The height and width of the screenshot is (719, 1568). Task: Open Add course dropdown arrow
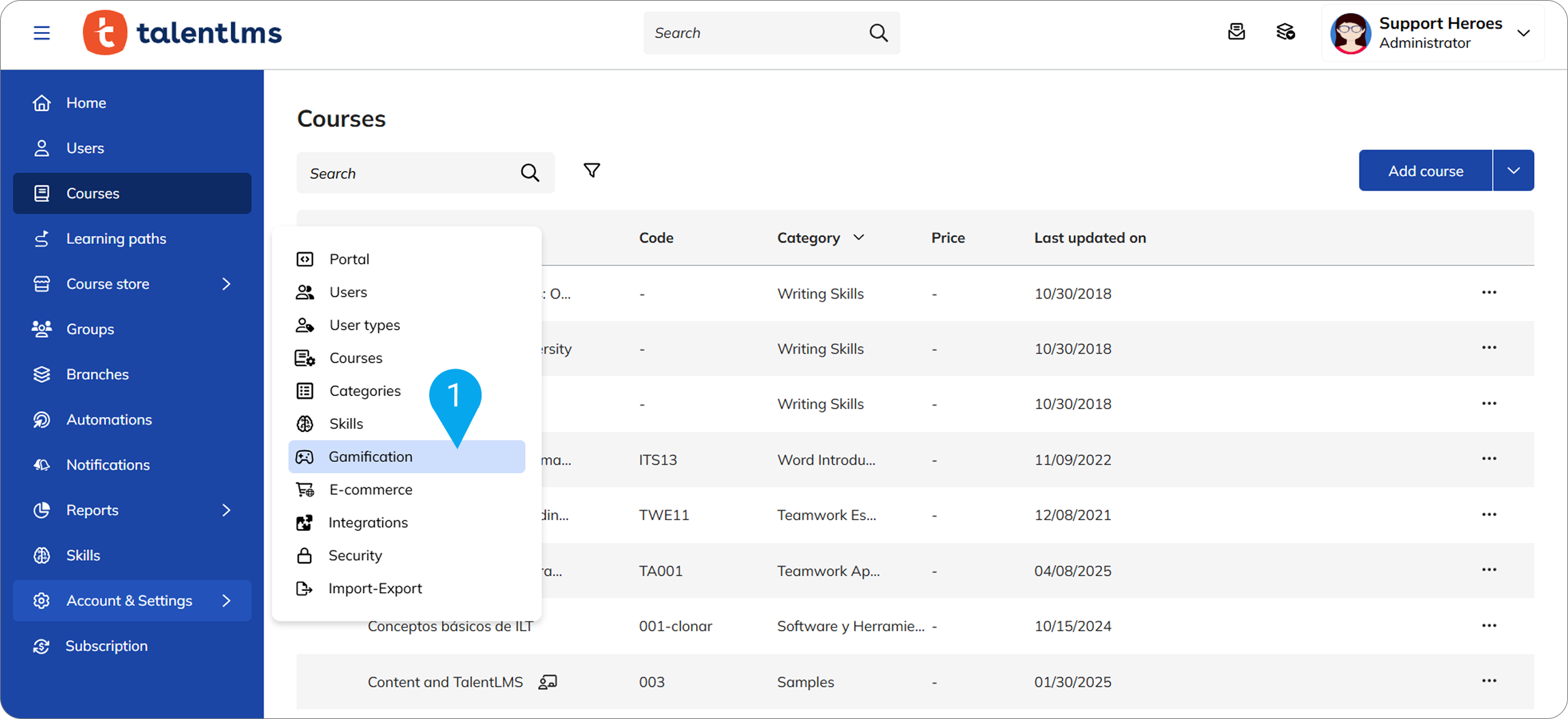click(1513, 170)
